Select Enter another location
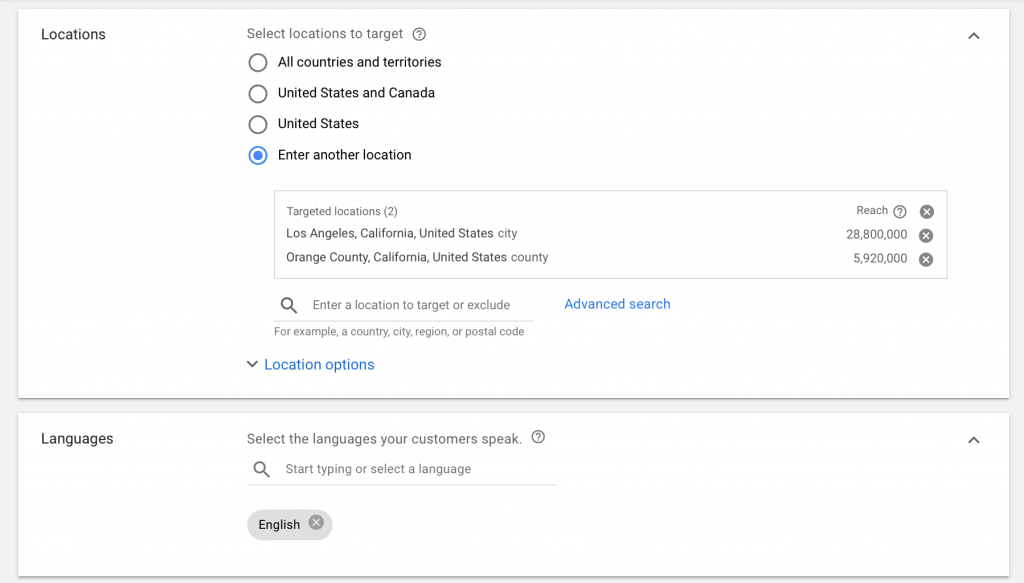1024x583 pixels. pyautogui.click(x=257, y=155)
